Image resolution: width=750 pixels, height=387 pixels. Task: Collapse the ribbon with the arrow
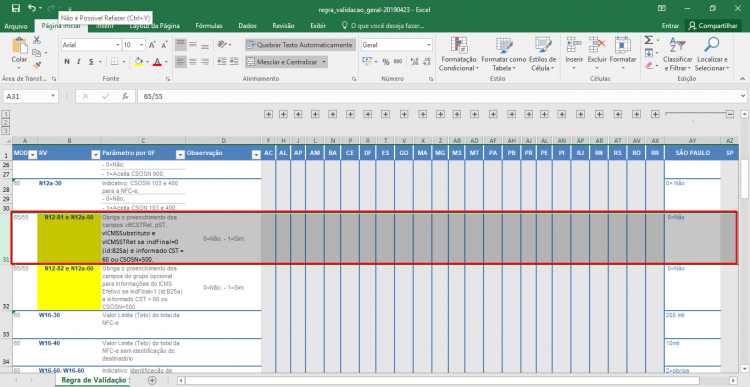(742, 79)
